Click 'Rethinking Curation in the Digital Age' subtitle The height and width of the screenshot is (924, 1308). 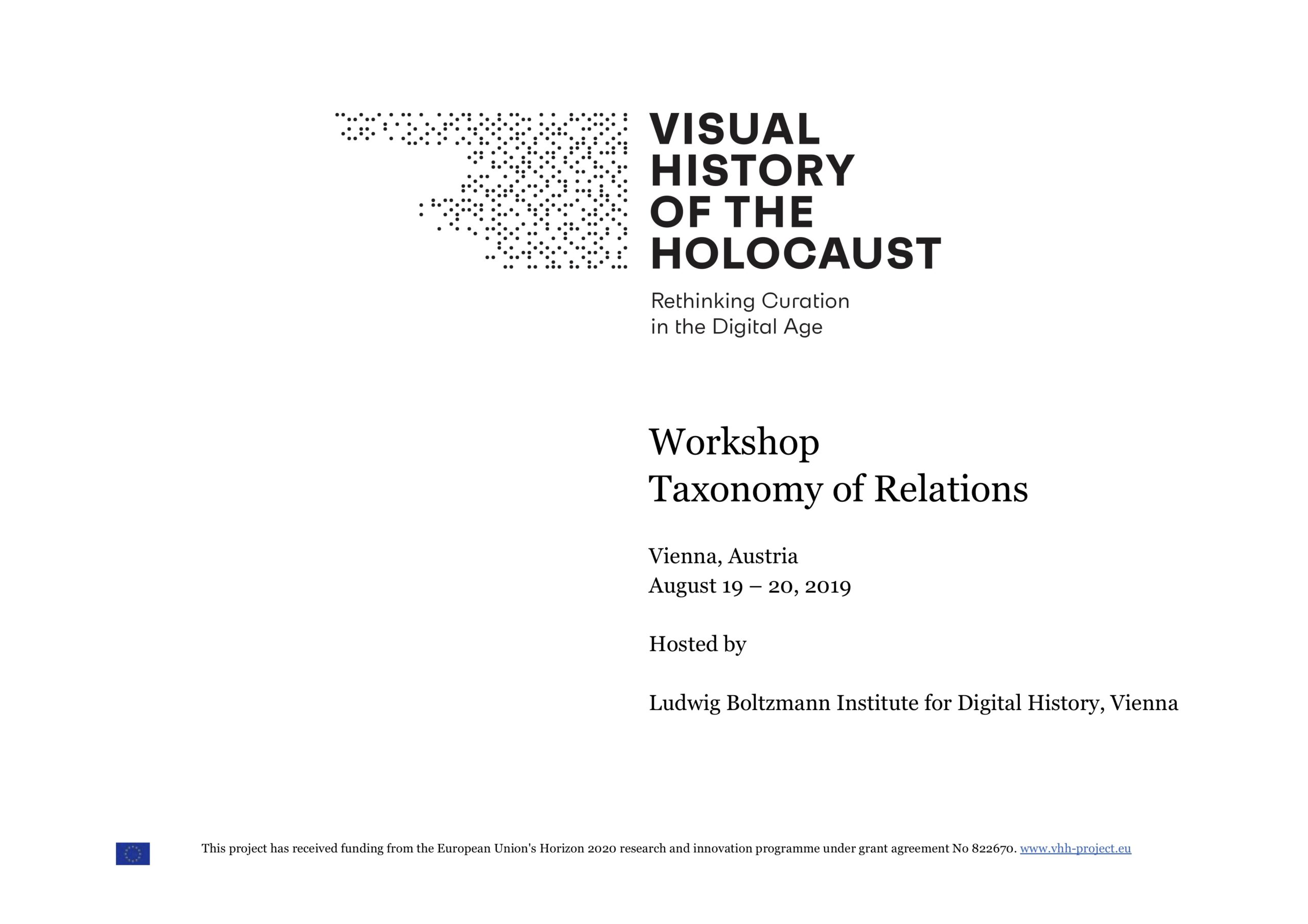750,314
